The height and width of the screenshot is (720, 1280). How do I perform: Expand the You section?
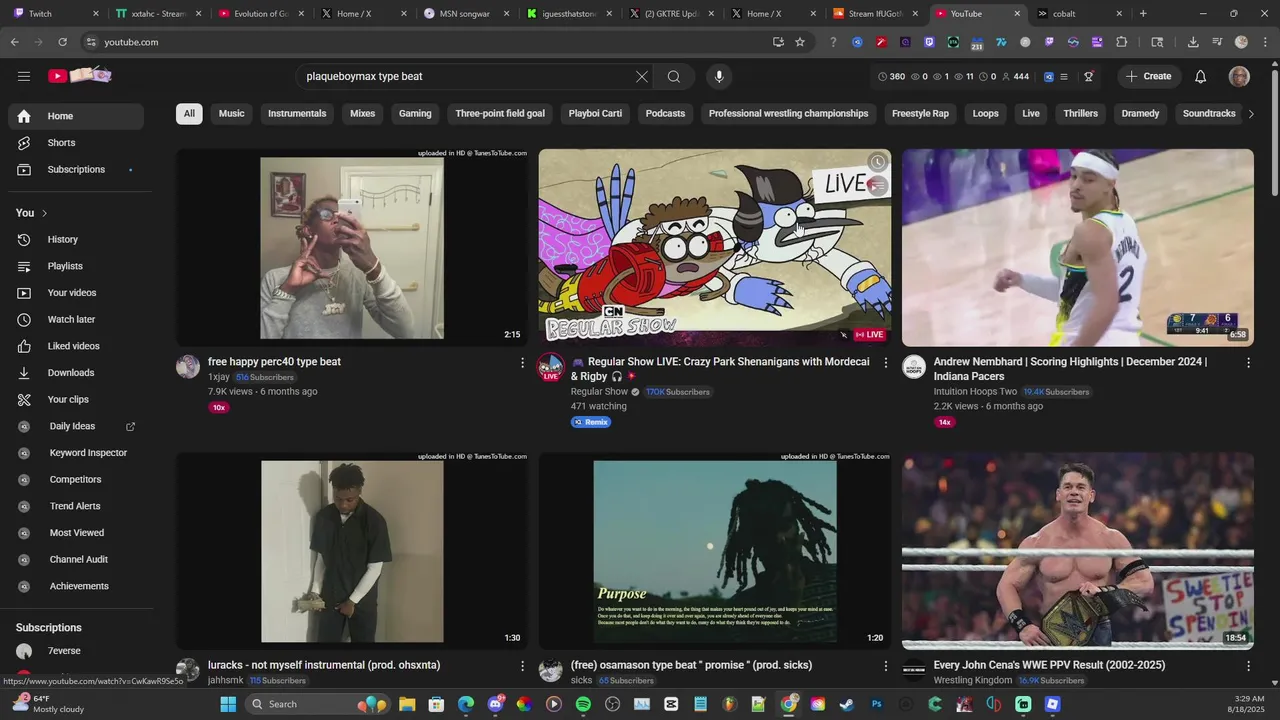click(32, 213)
